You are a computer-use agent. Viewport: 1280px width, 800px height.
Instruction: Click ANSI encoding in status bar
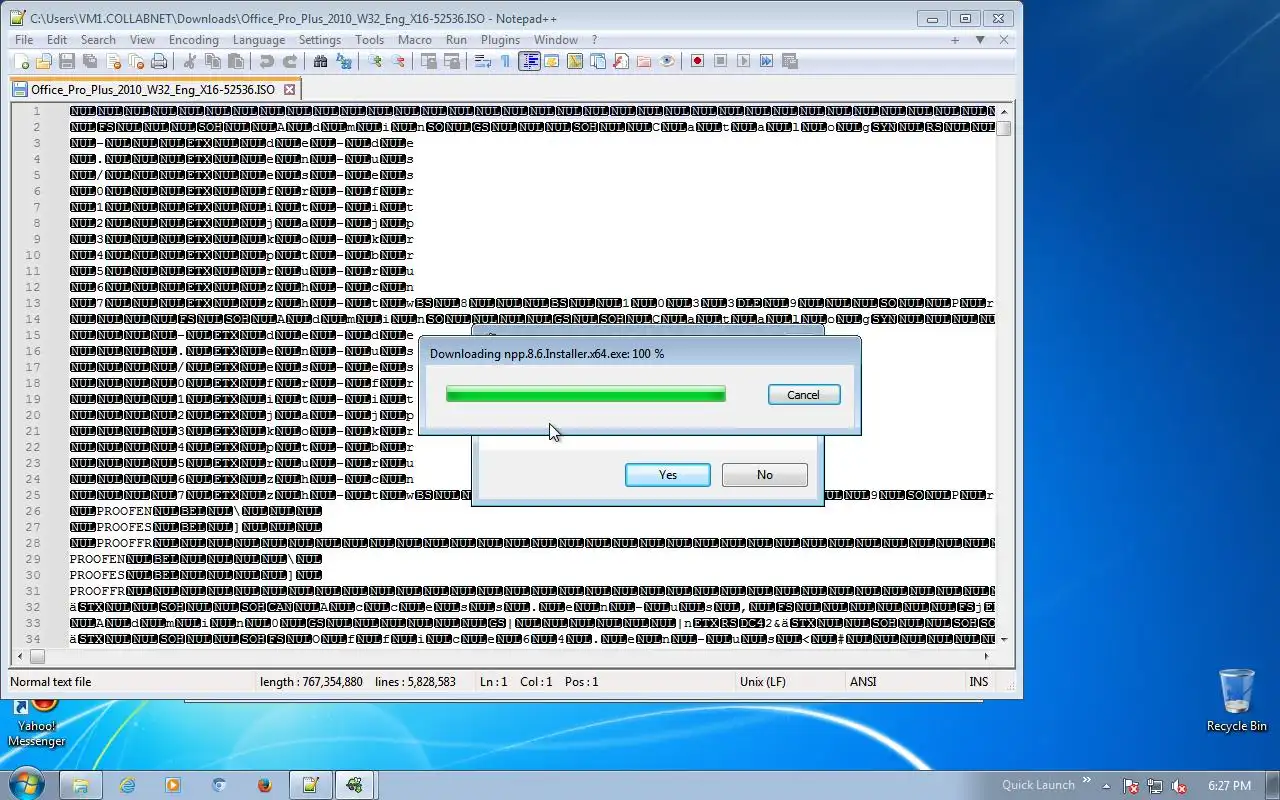[x=863, y=682]
